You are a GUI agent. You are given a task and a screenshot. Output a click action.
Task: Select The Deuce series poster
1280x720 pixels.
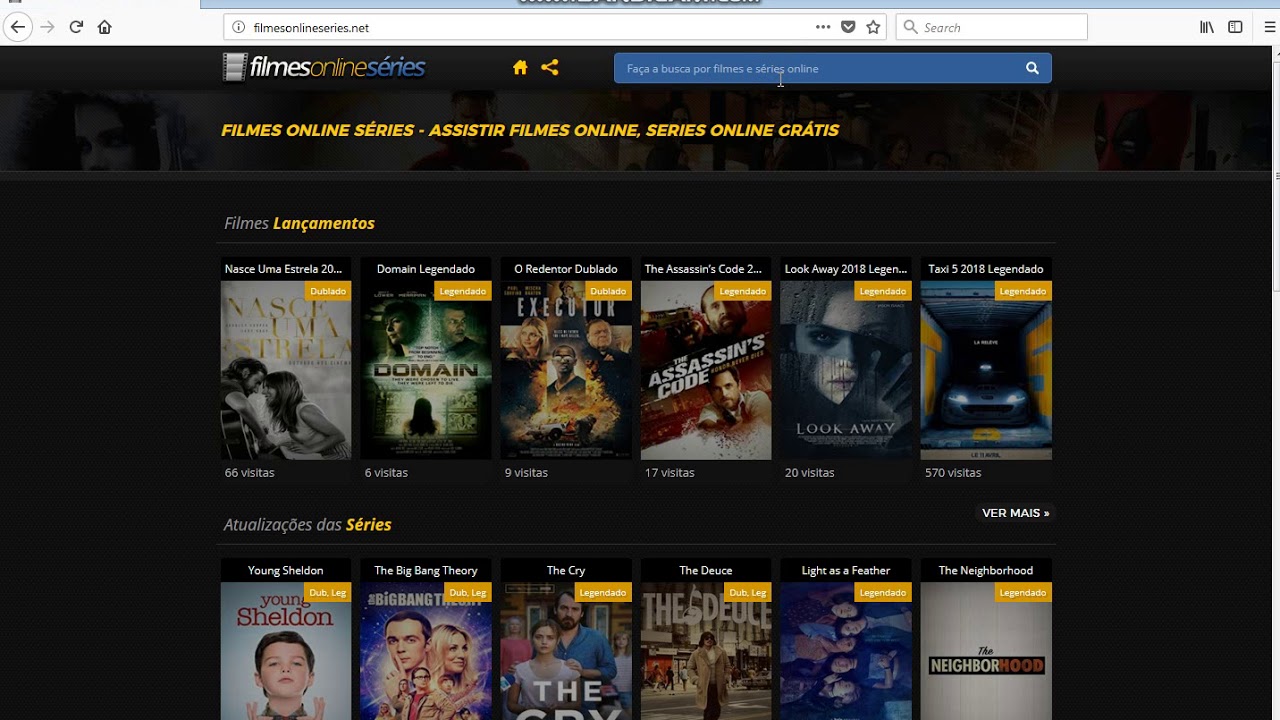[706, 651]
